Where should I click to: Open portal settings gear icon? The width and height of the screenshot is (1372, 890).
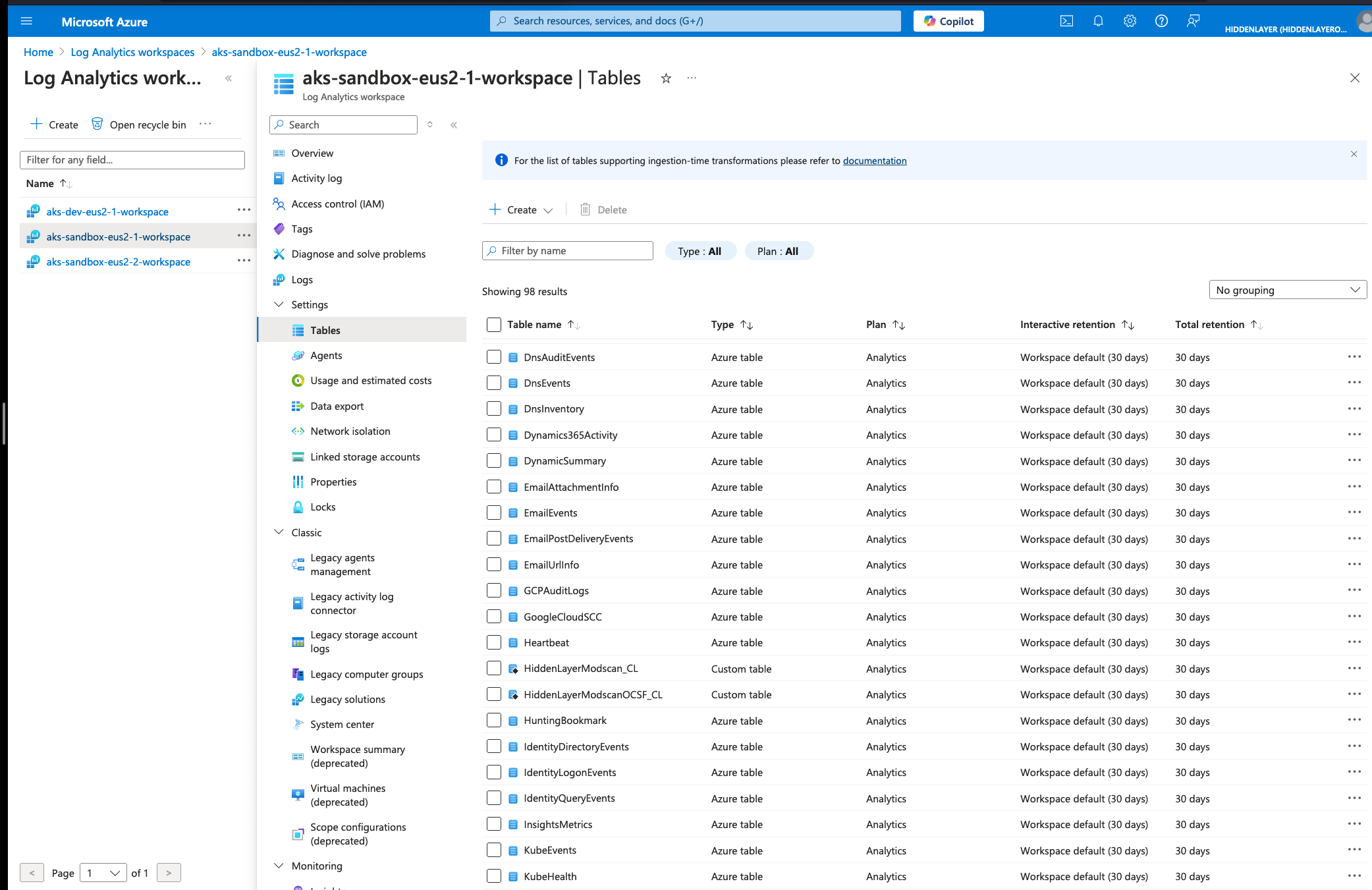(1130, 21)
